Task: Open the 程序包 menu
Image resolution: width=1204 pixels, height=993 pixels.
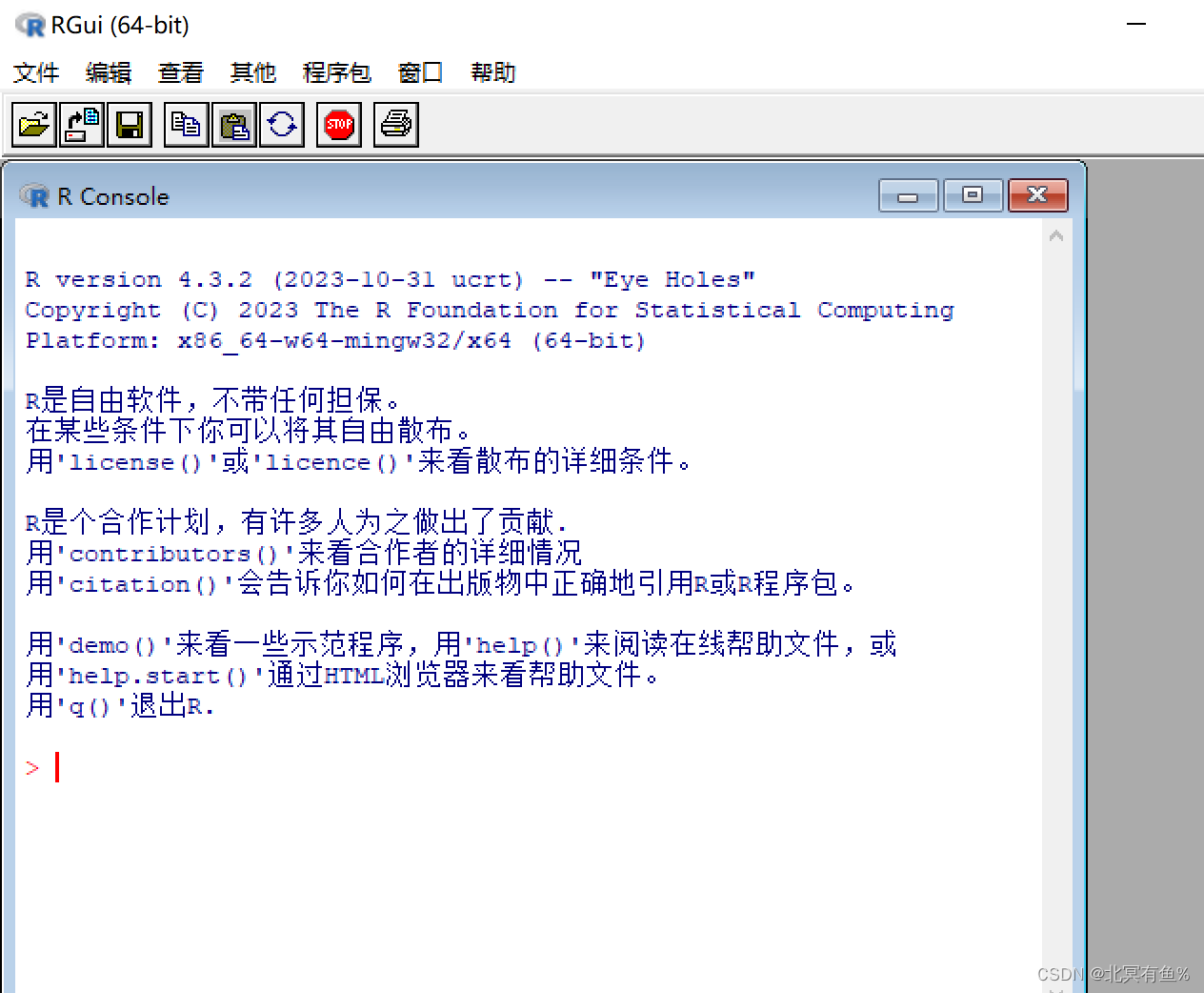Action: click(x=337, y=73)
